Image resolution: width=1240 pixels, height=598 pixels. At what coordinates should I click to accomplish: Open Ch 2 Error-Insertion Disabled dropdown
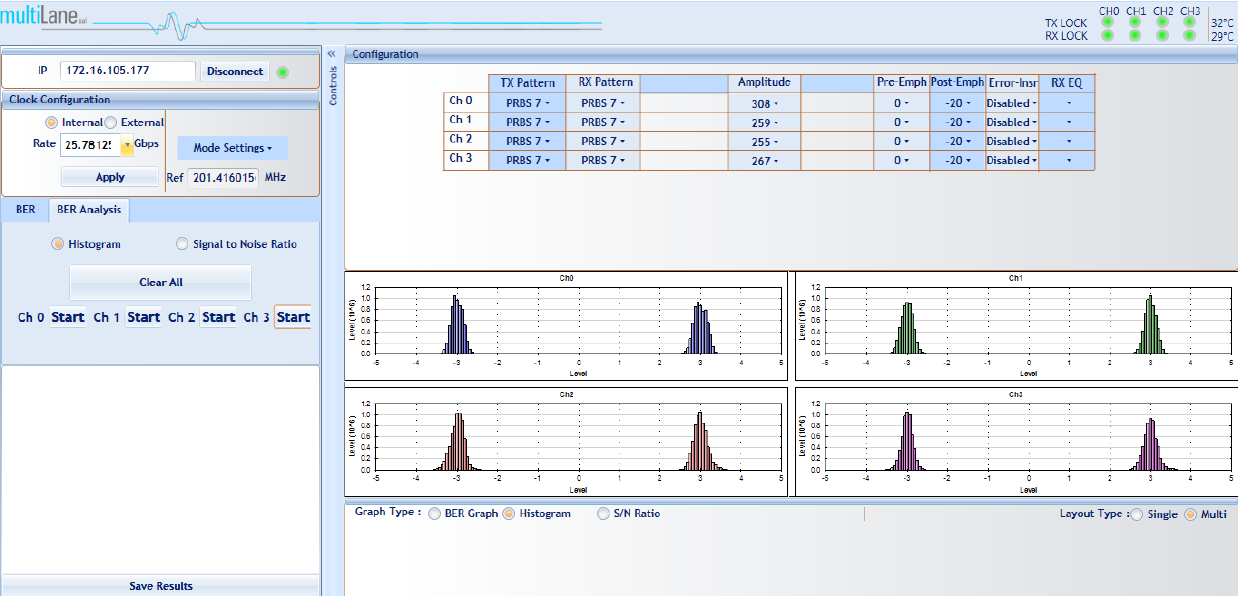[1011, 141]
